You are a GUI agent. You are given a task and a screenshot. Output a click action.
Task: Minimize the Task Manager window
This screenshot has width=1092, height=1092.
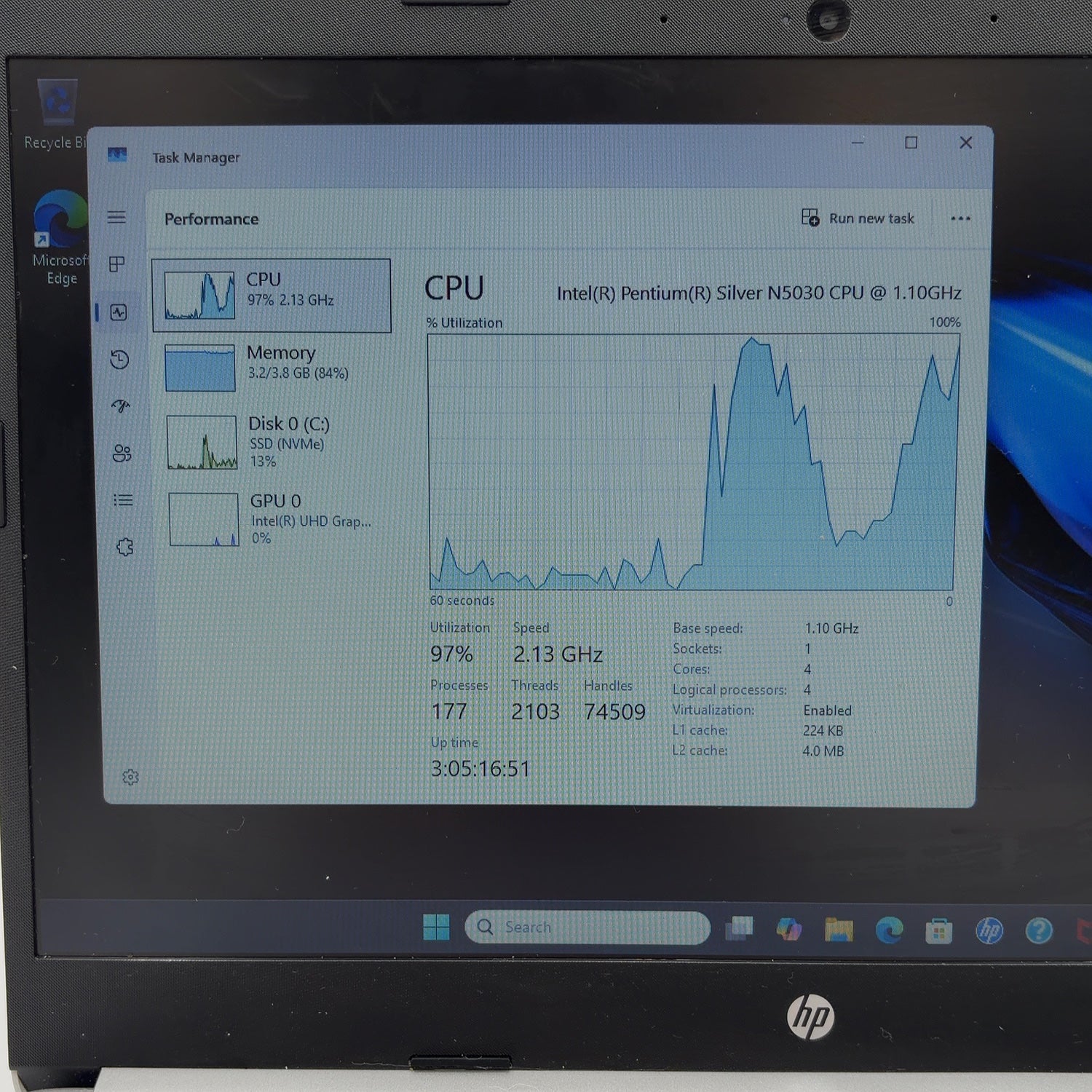[858, 143]
